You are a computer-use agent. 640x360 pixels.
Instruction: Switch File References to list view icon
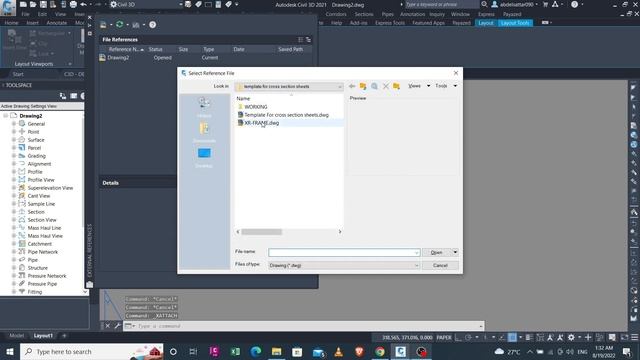pyautogui.click(x=300, y=40)
